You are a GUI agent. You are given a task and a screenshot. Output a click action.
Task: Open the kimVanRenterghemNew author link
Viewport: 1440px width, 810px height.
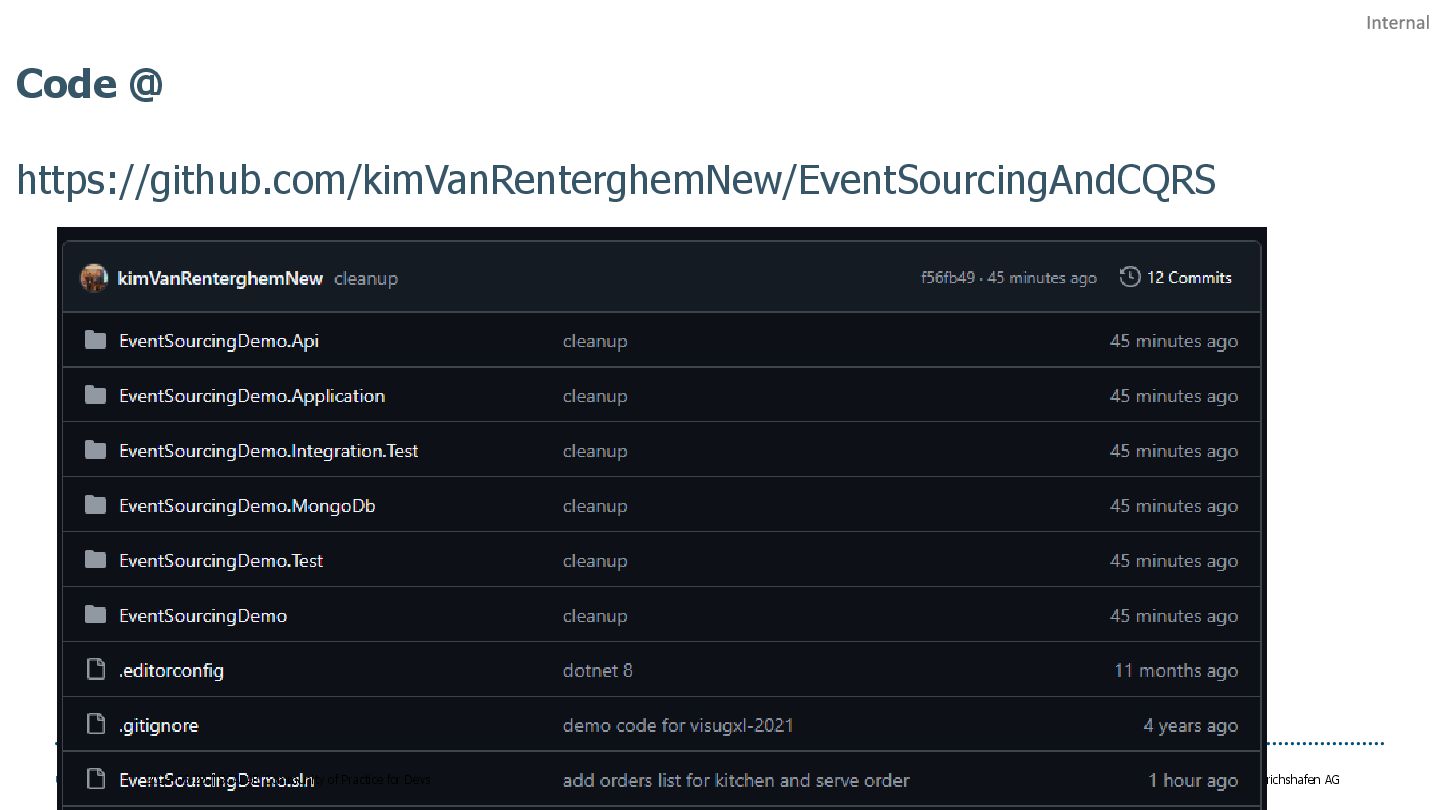coord(220,278)
